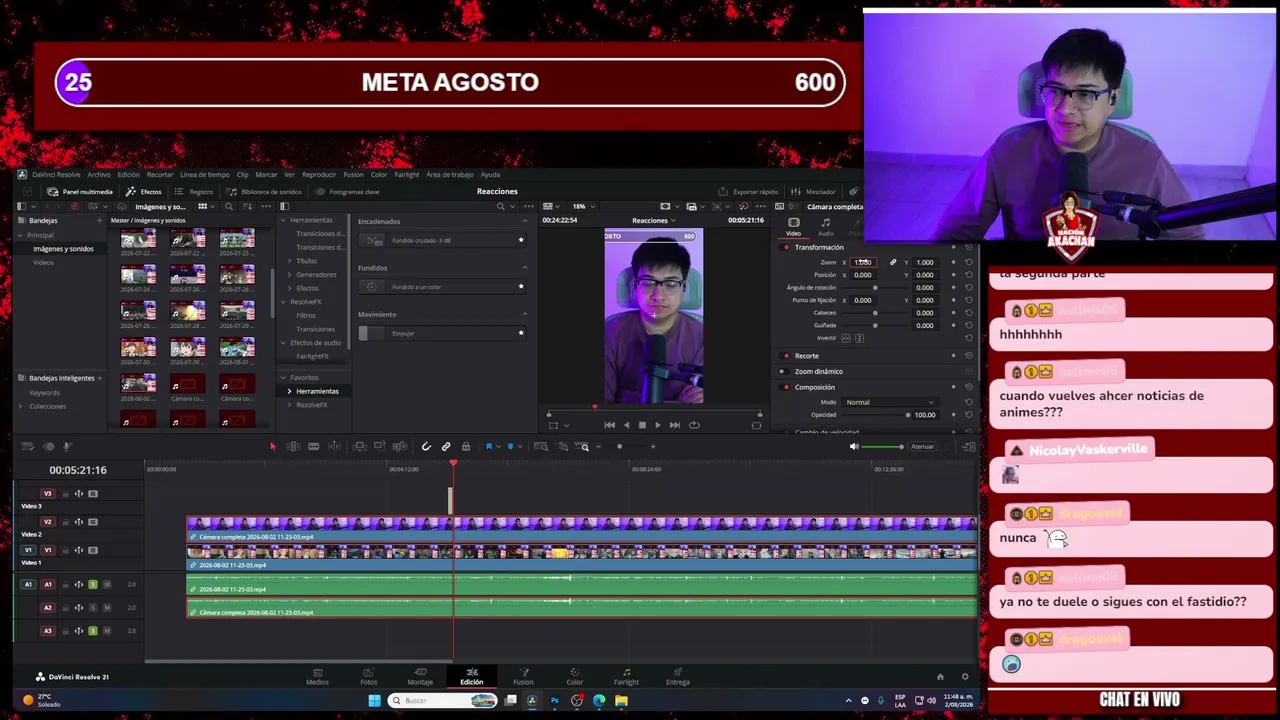Adjust the Ángulo de rotación slider
The width and height of the screenshot is (1280, 720).
coord(875,287)
